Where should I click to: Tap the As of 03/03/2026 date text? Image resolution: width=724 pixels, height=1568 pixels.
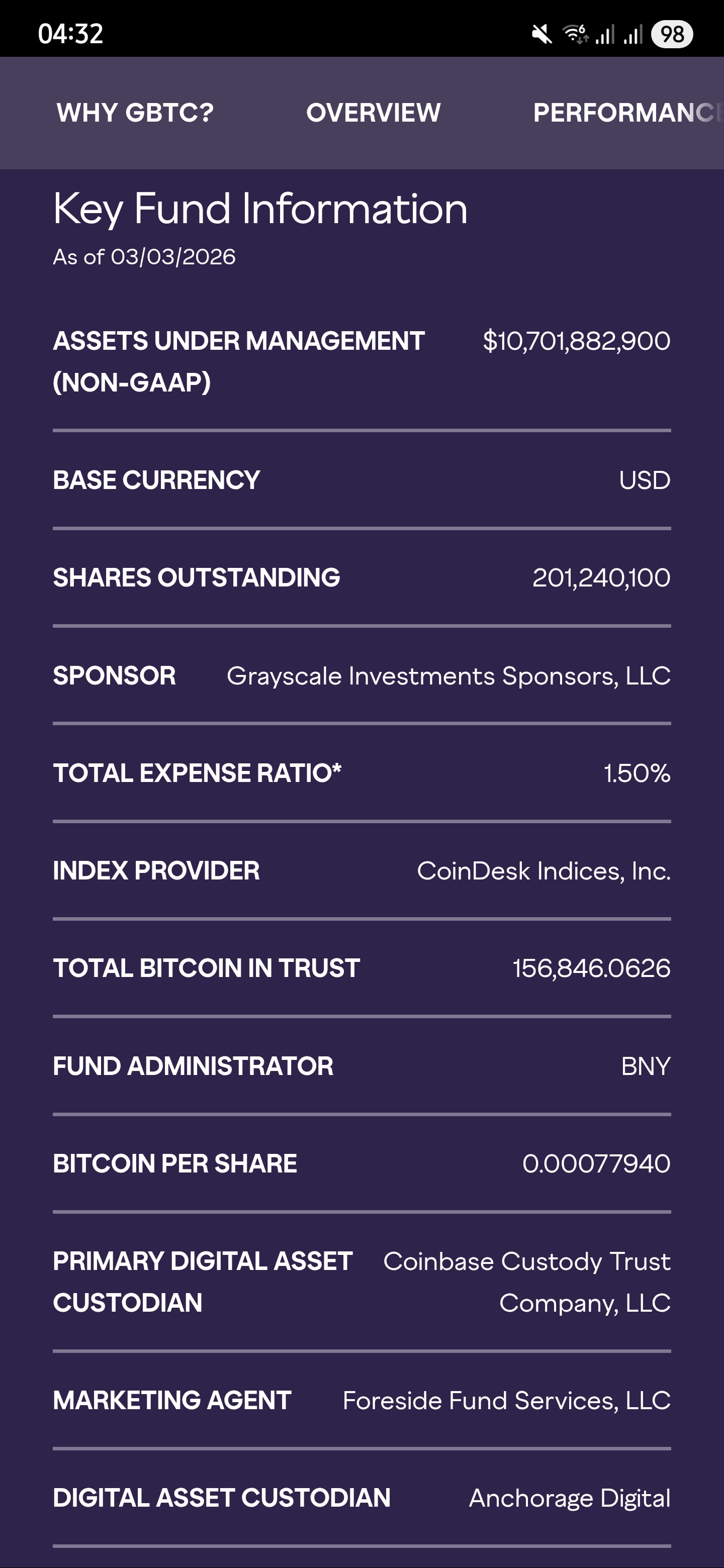(x=144, y=257)
